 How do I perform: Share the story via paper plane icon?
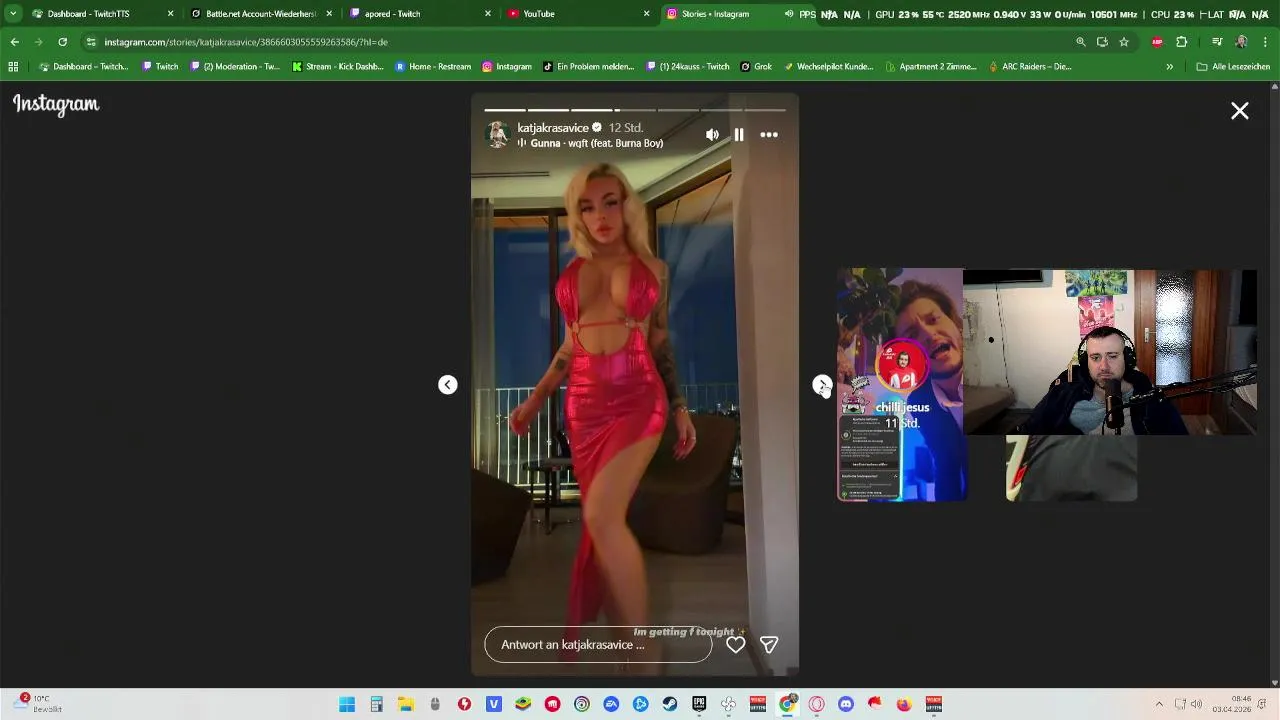[769, 645]
